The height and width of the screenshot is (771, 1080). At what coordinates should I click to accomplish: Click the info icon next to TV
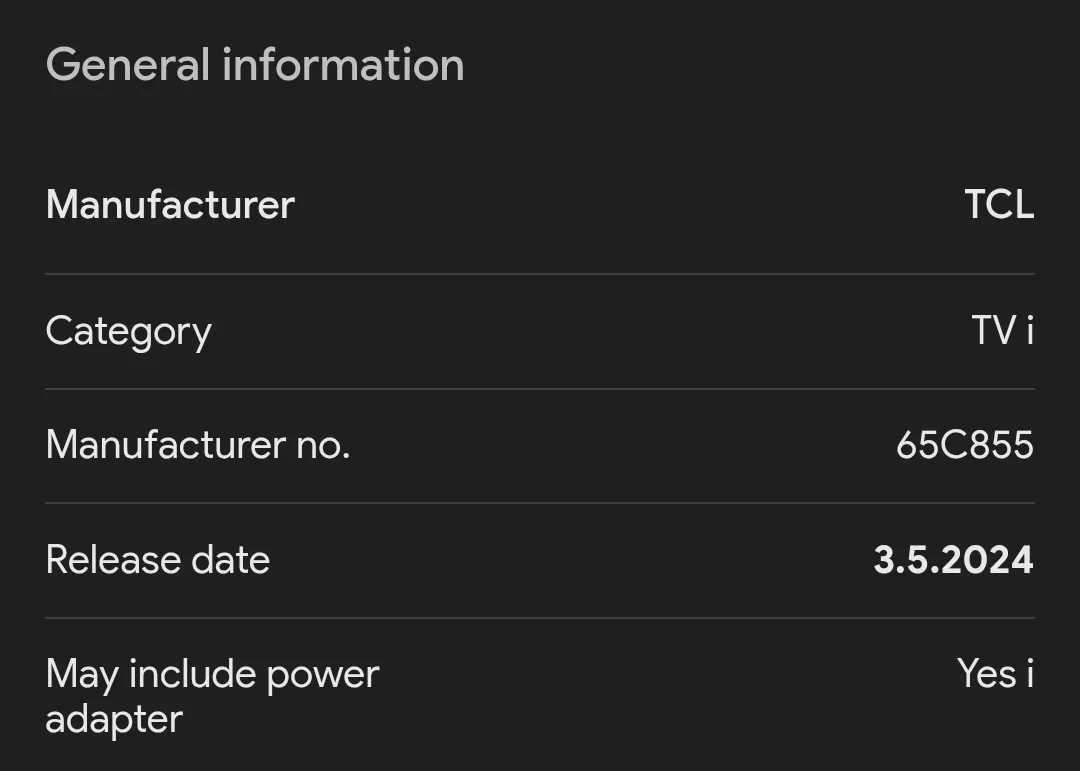tap(1029, 331)
